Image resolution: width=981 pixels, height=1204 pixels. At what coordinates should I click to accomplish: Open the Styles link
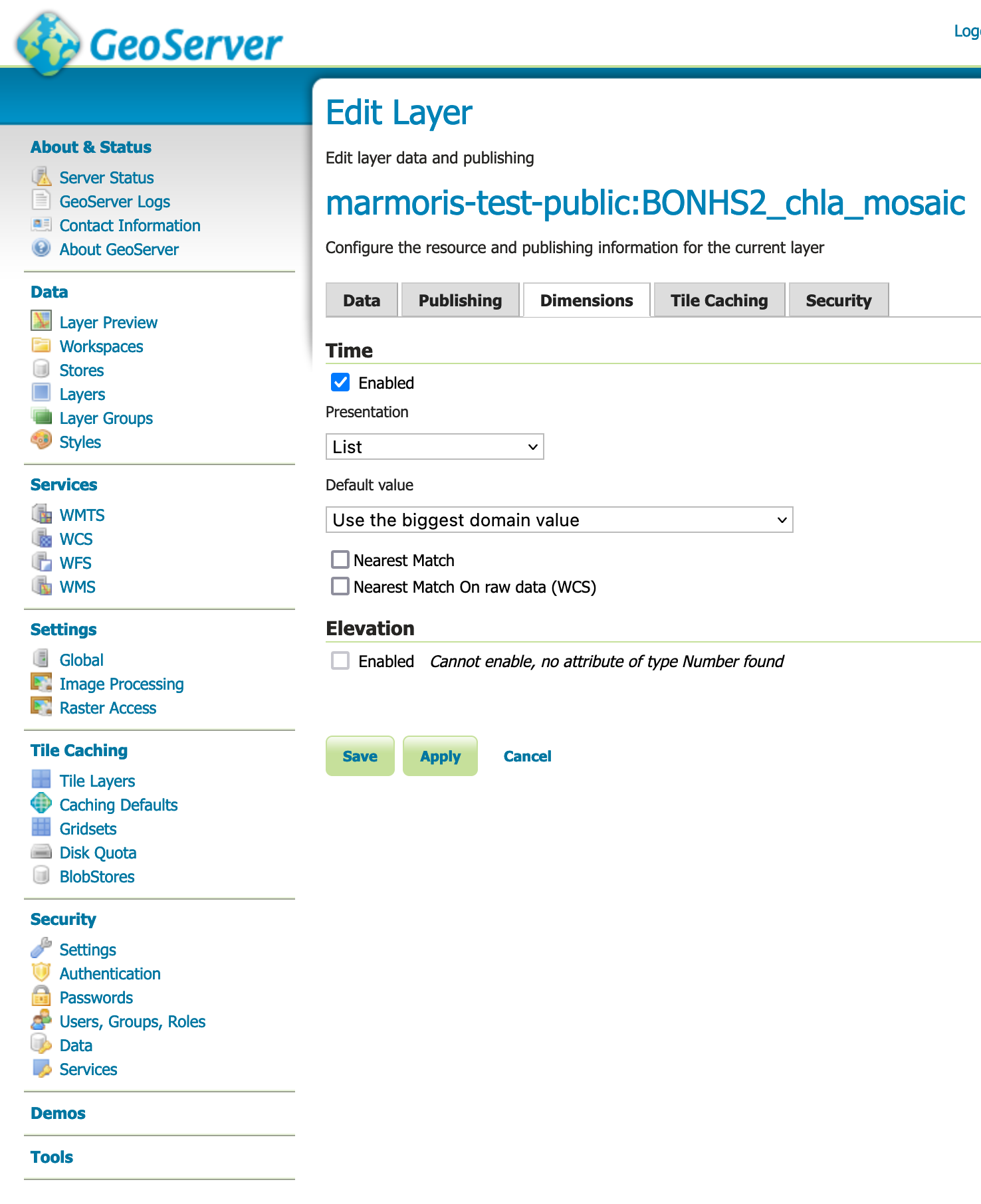pos(80,442)
